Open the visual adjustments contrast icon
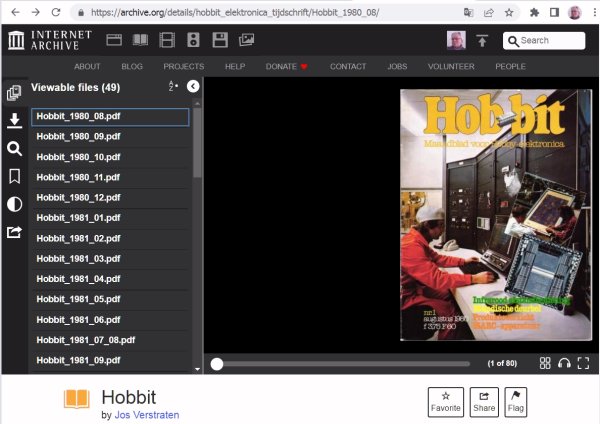 (14, 204)
